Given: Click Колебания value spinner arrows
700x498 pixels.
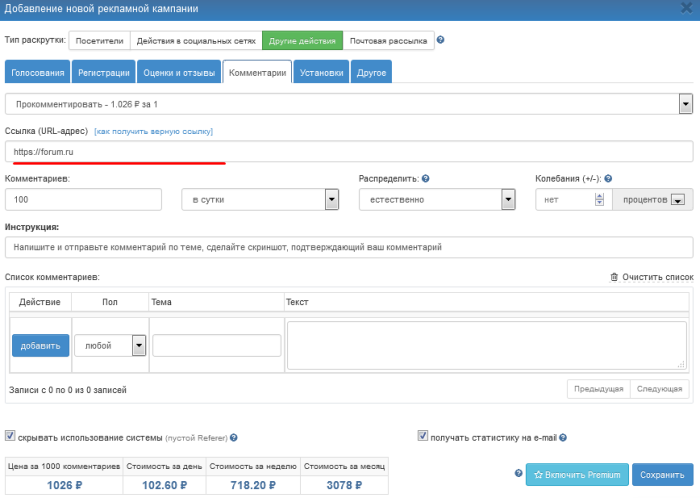Looking at the screenshot, I should click(599, 199).
